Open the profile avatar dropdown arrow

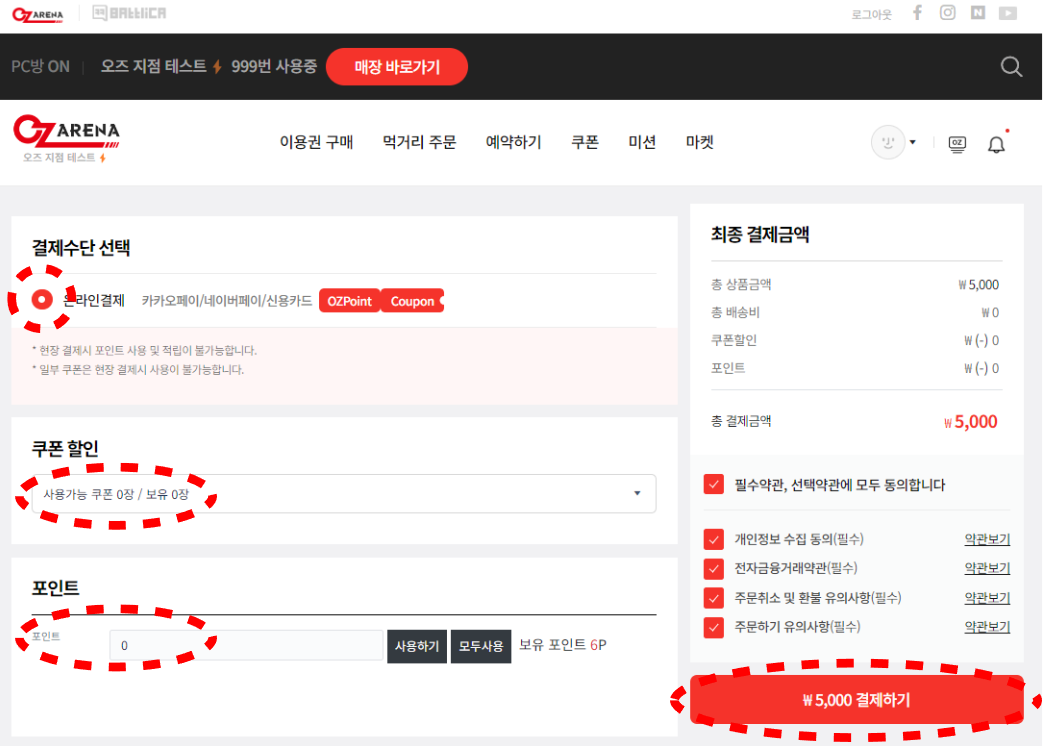pyautogui.click(x=912, y=143)
